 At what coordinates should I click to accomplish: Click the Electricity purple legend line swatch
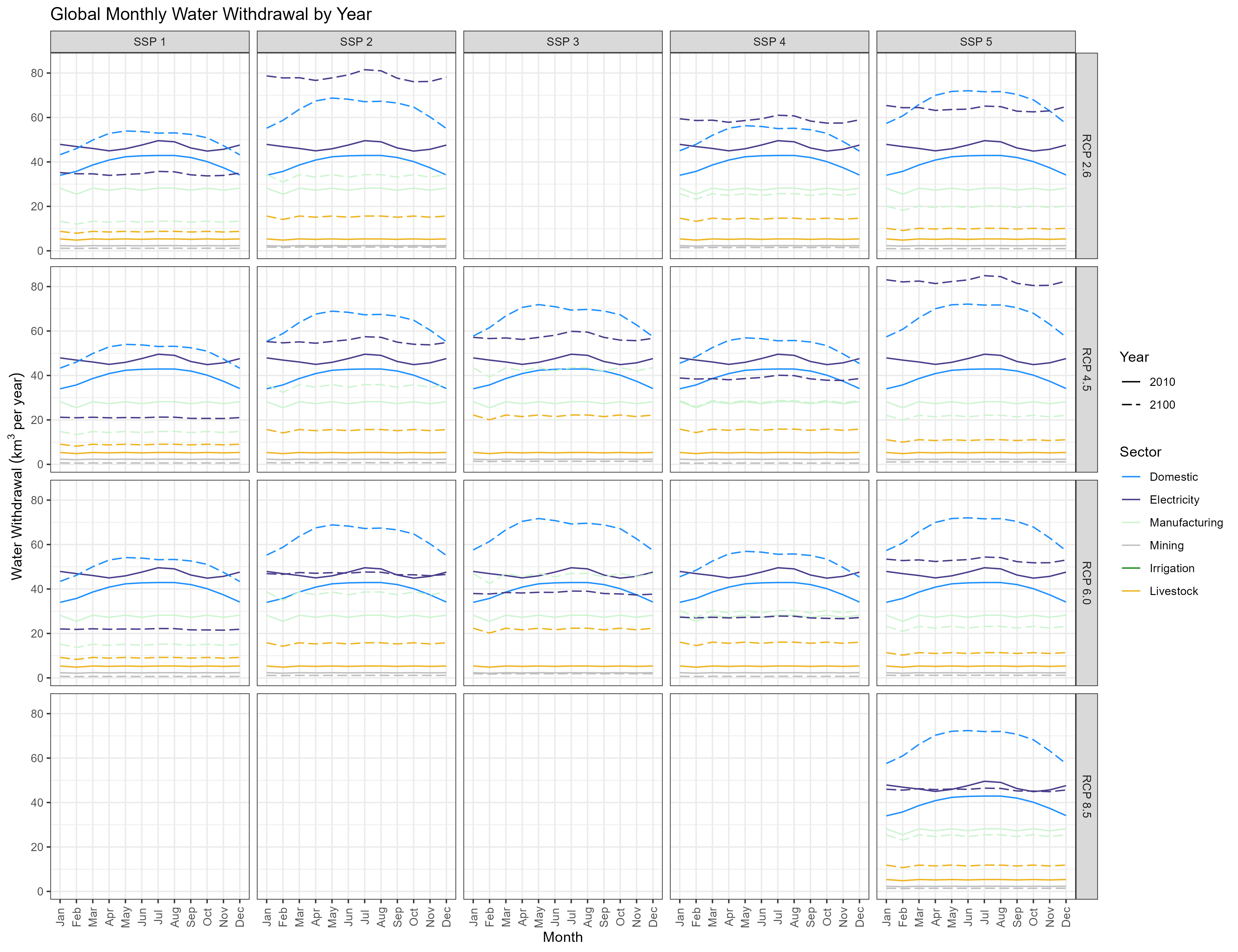pos(1130,500)
